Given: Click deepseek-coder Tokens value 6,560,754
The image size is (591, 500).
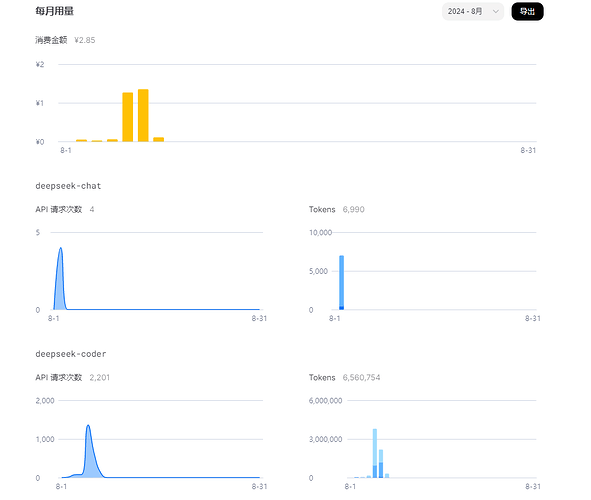Looking at the screenshot, I should pyautogui.click(x=361, y=378).
